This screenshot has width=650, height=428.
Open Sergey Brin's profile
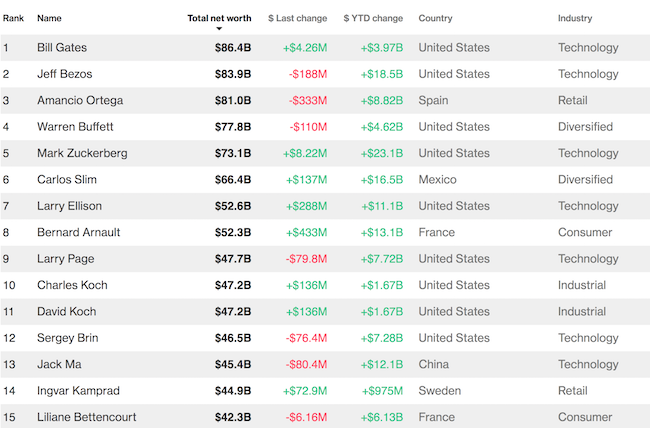(x=68, y=338)
